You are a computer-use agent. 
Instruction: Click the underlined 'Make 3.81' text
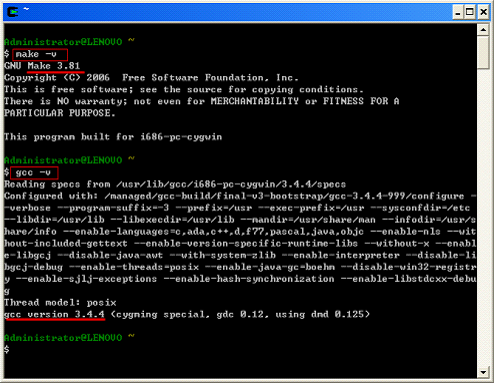point(54,66)
